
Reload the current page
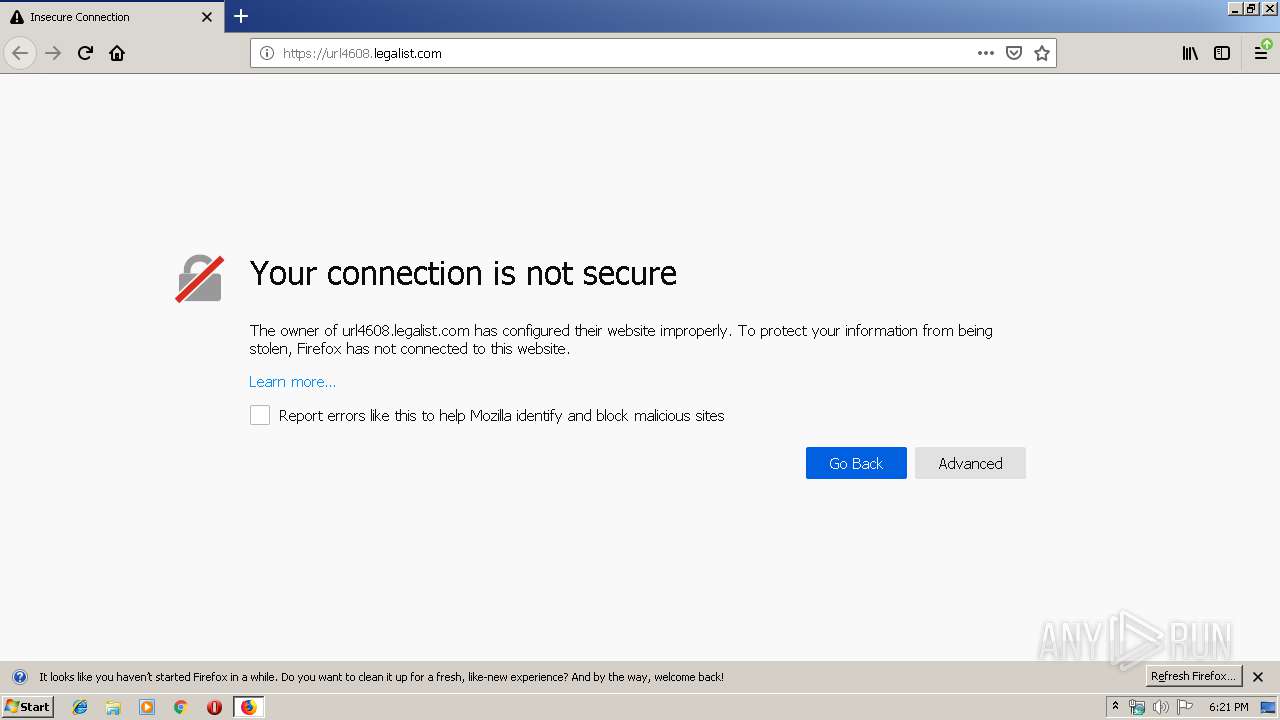[85, 53]
